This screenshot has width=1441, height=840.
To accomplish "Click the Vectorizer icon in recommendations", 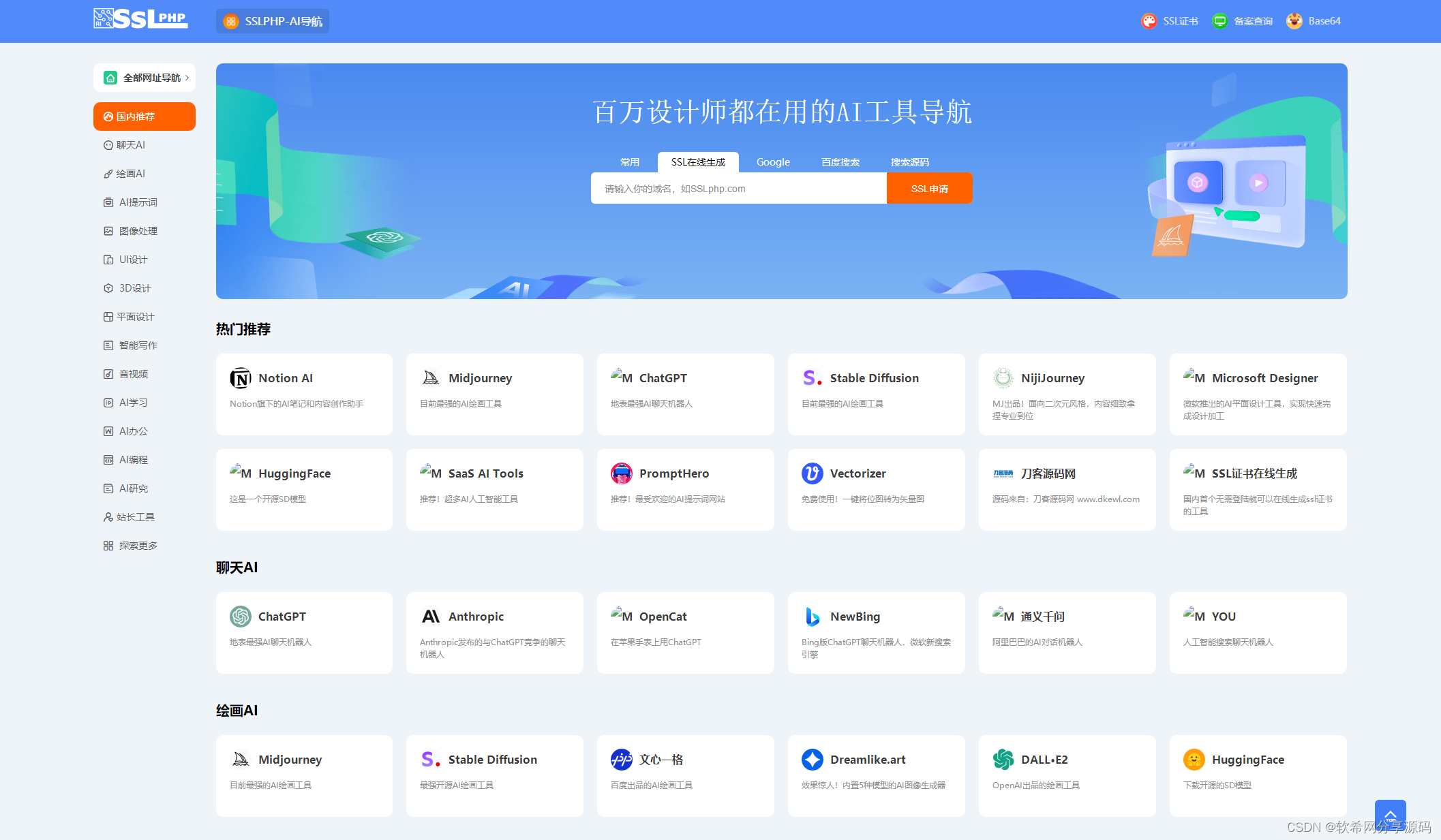I will 812,473.
